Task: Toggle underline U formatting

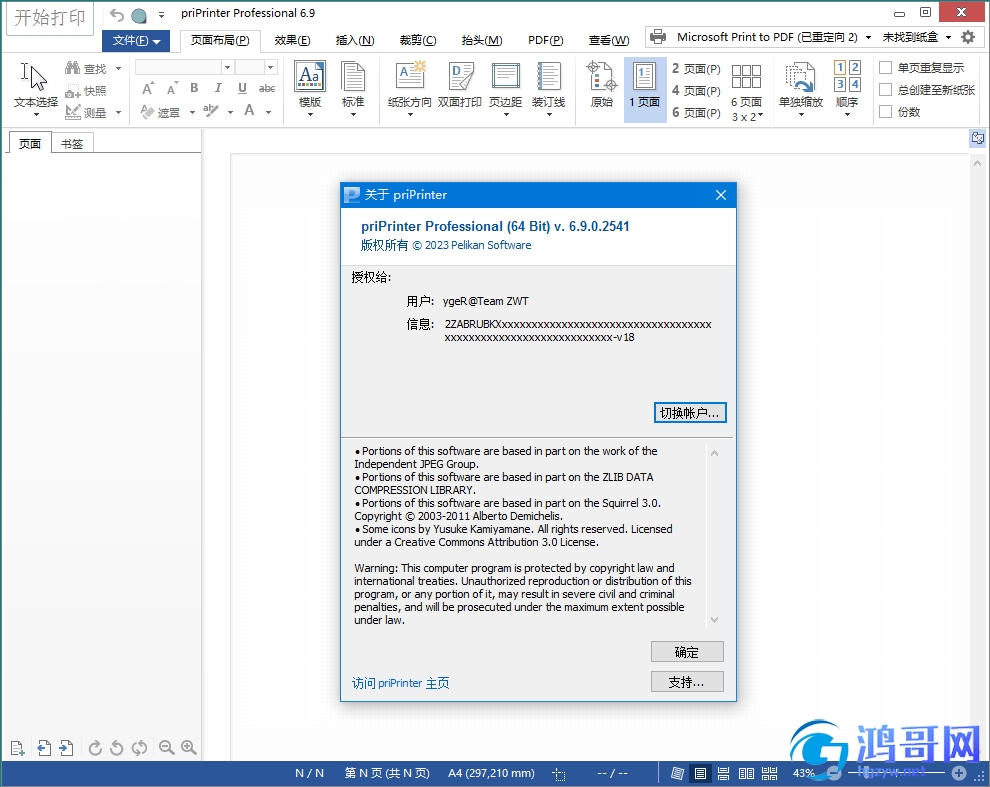Action: tap(242, 88)
